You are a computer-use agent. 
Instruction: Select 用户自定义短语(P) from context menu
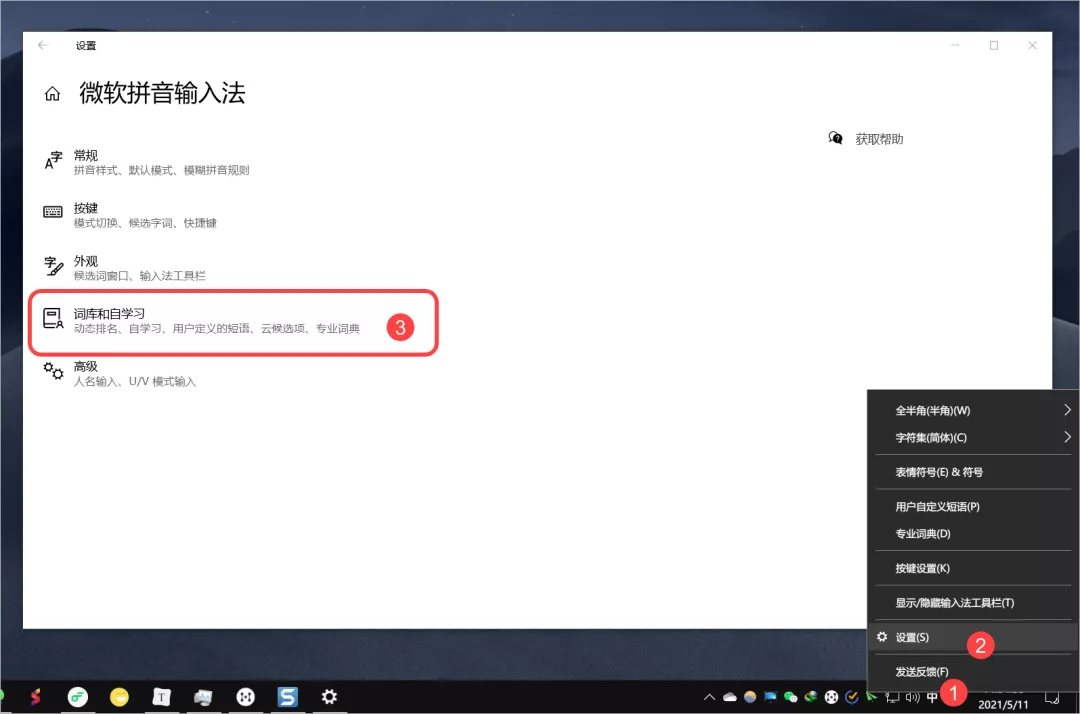(973, 507)
